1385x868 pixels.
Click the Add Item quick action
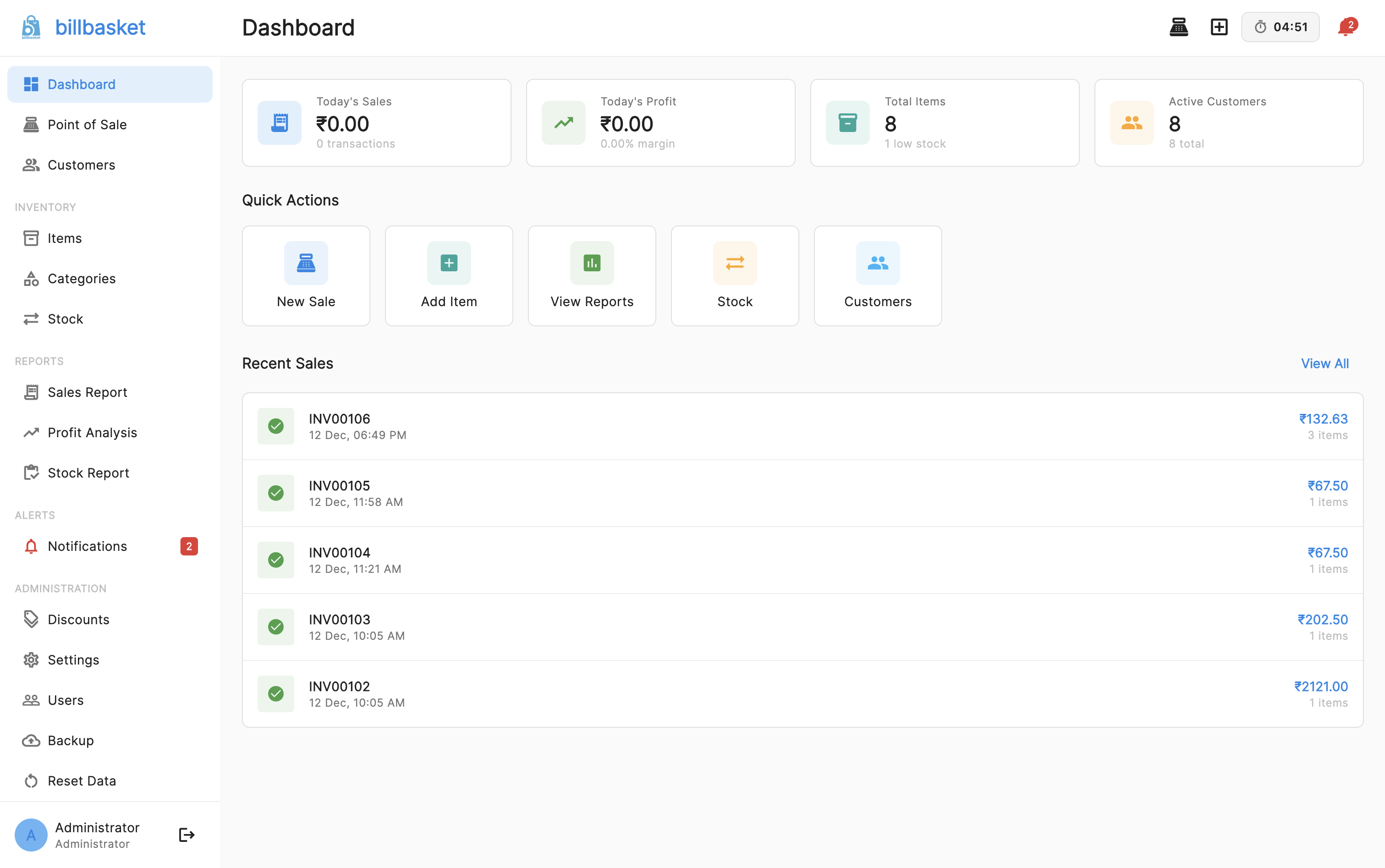[x=448, y=275]
